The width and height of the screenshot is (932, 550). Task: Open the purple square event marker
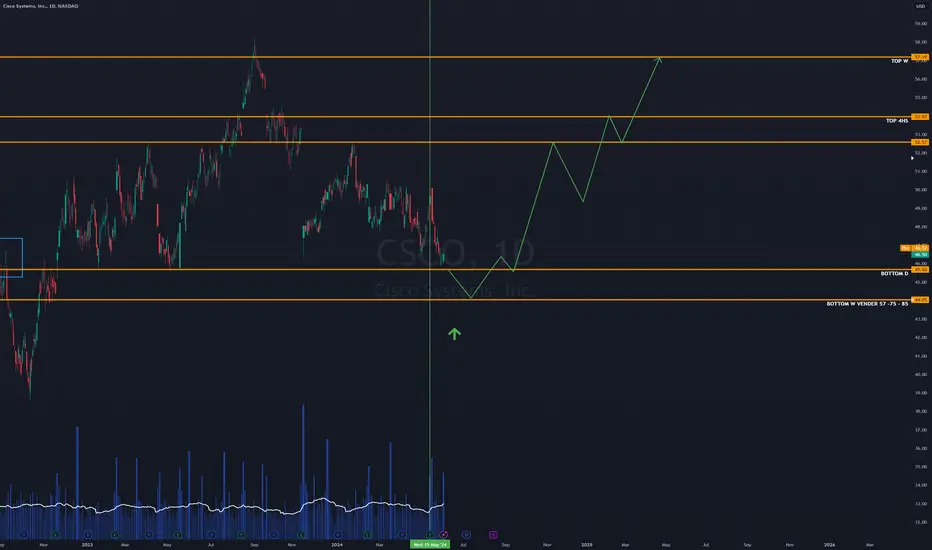tap(493, 535)
